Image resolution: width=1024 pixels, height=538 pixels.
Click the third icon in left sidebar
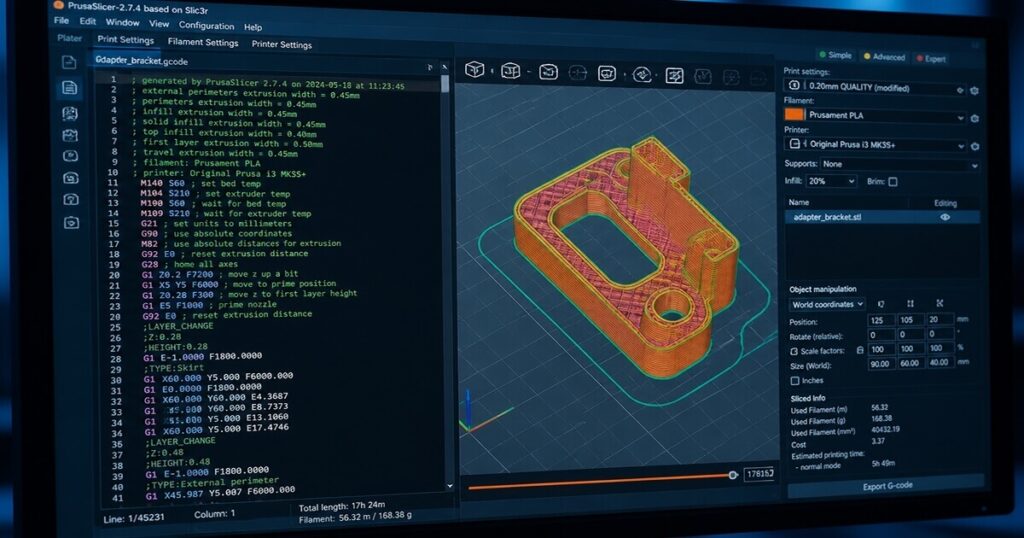(70, 114)
